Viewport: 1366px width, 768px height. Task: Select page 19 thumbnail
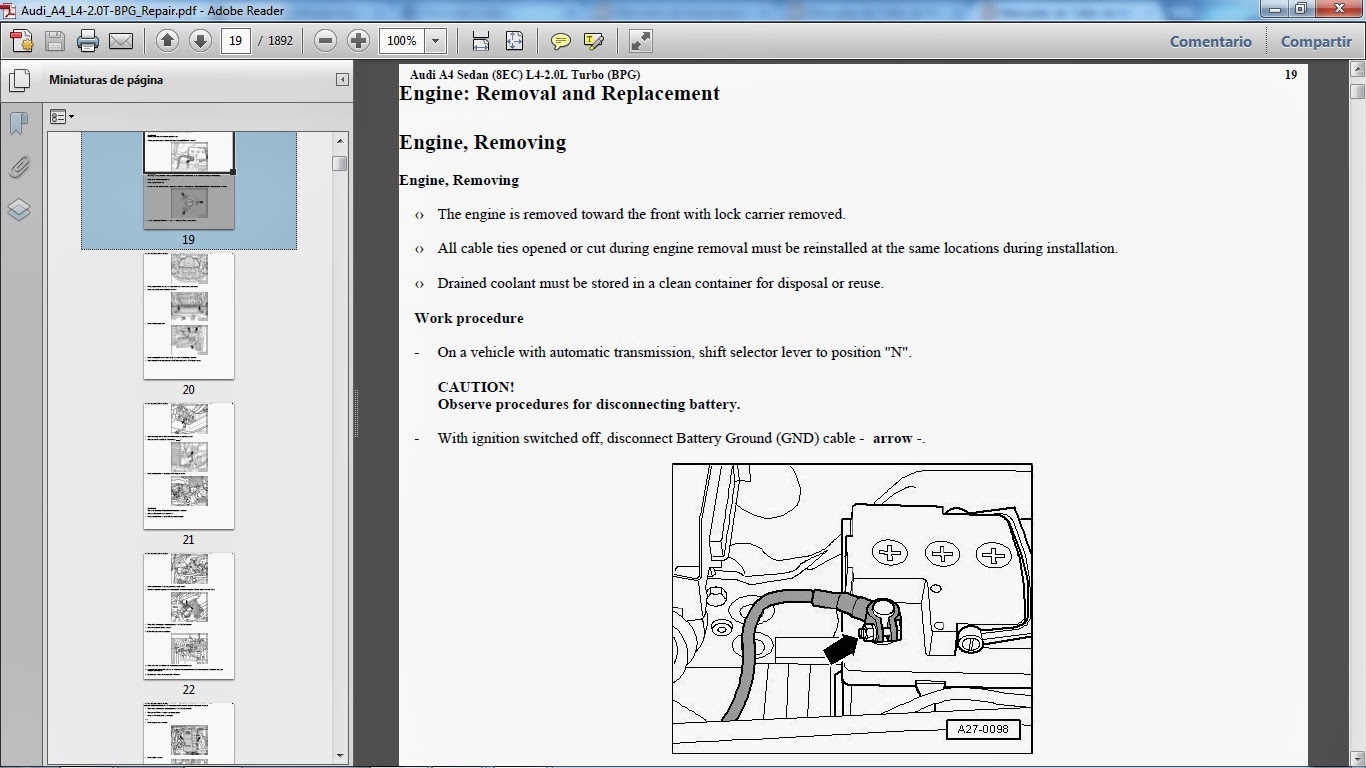189,180
